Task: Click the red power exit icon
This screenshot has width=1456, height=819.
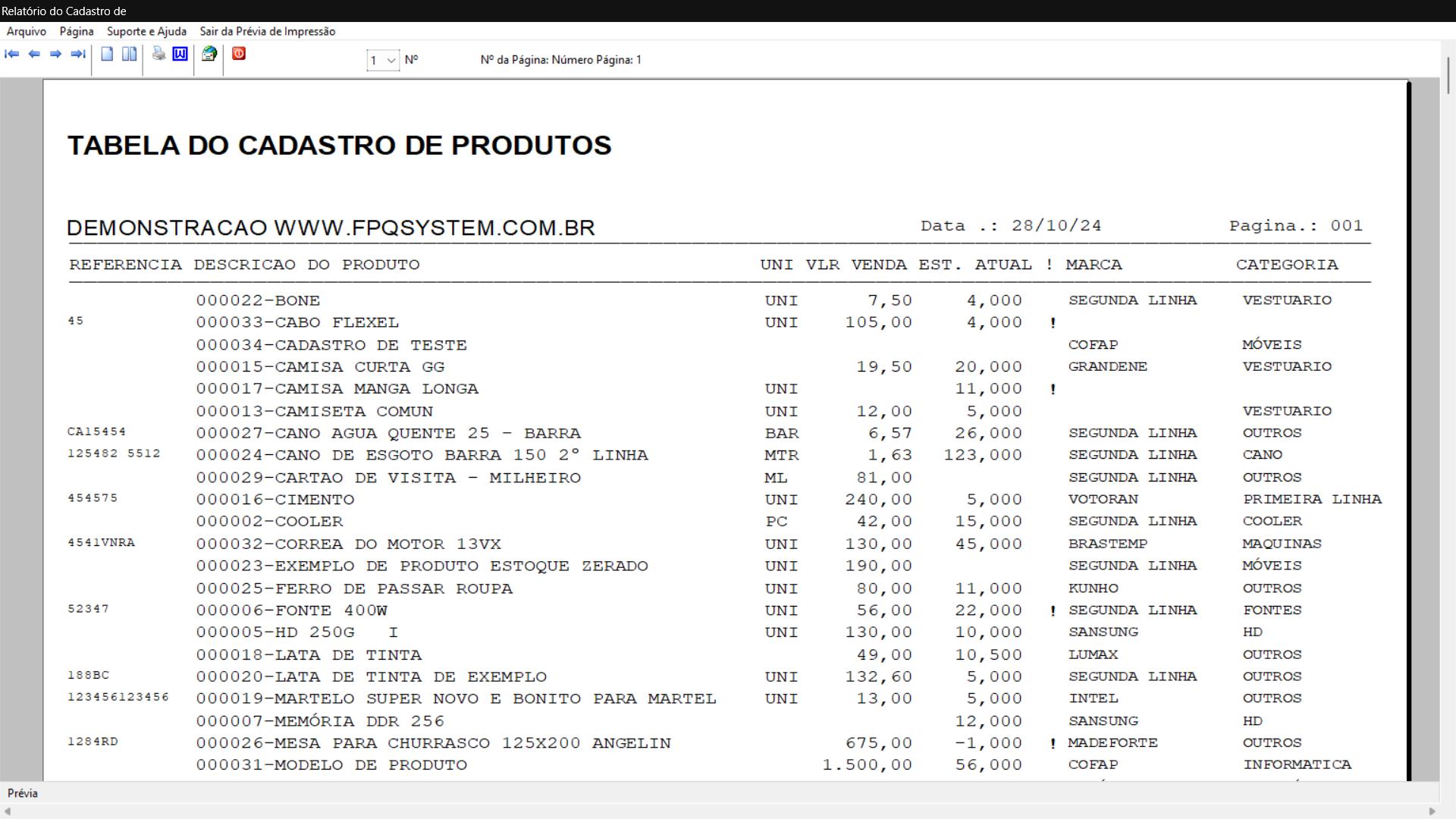Action: point(239,54)
